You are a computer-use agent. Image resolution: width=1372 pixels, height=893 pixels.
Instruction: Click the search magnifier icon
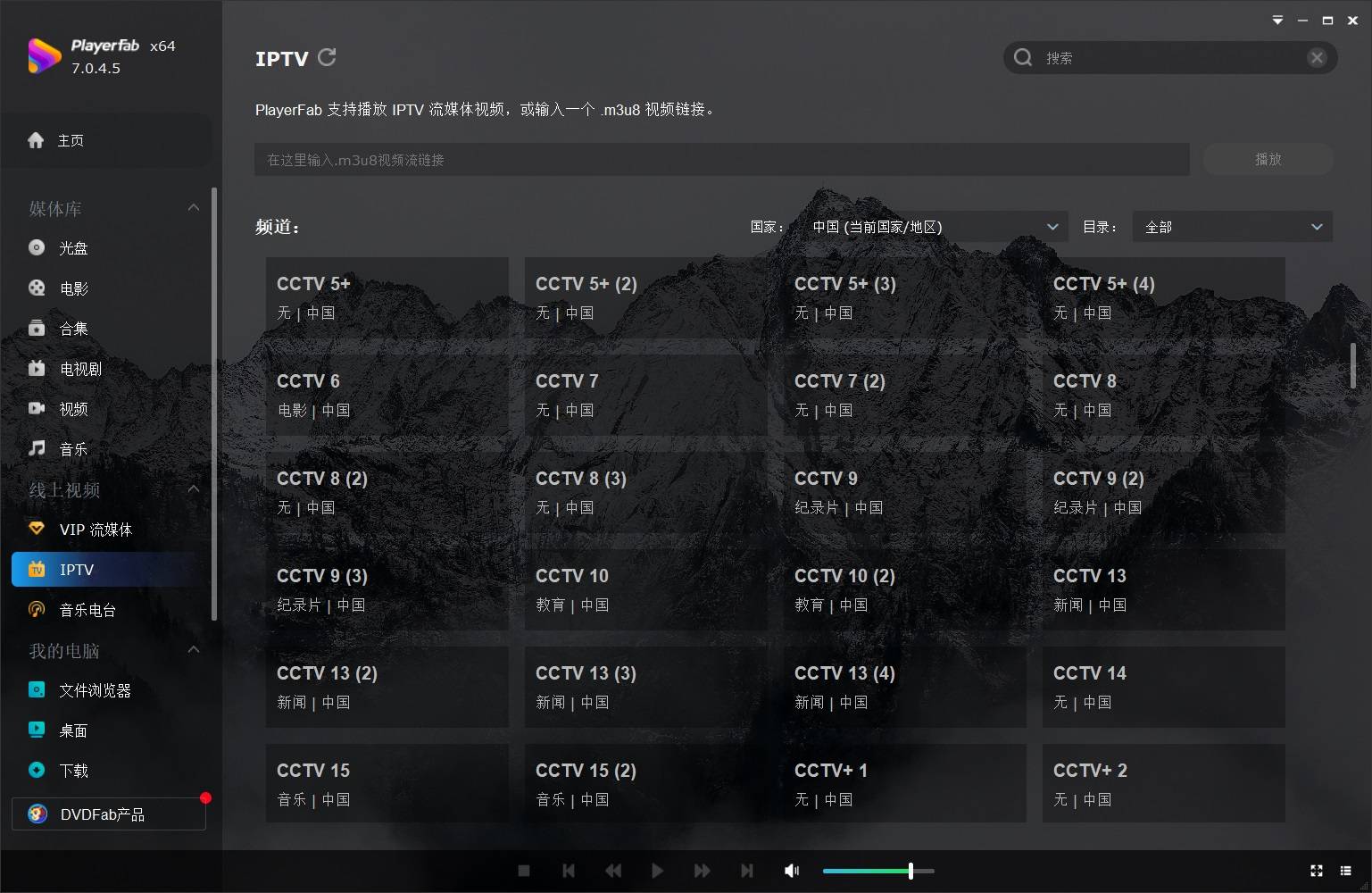1023,58
